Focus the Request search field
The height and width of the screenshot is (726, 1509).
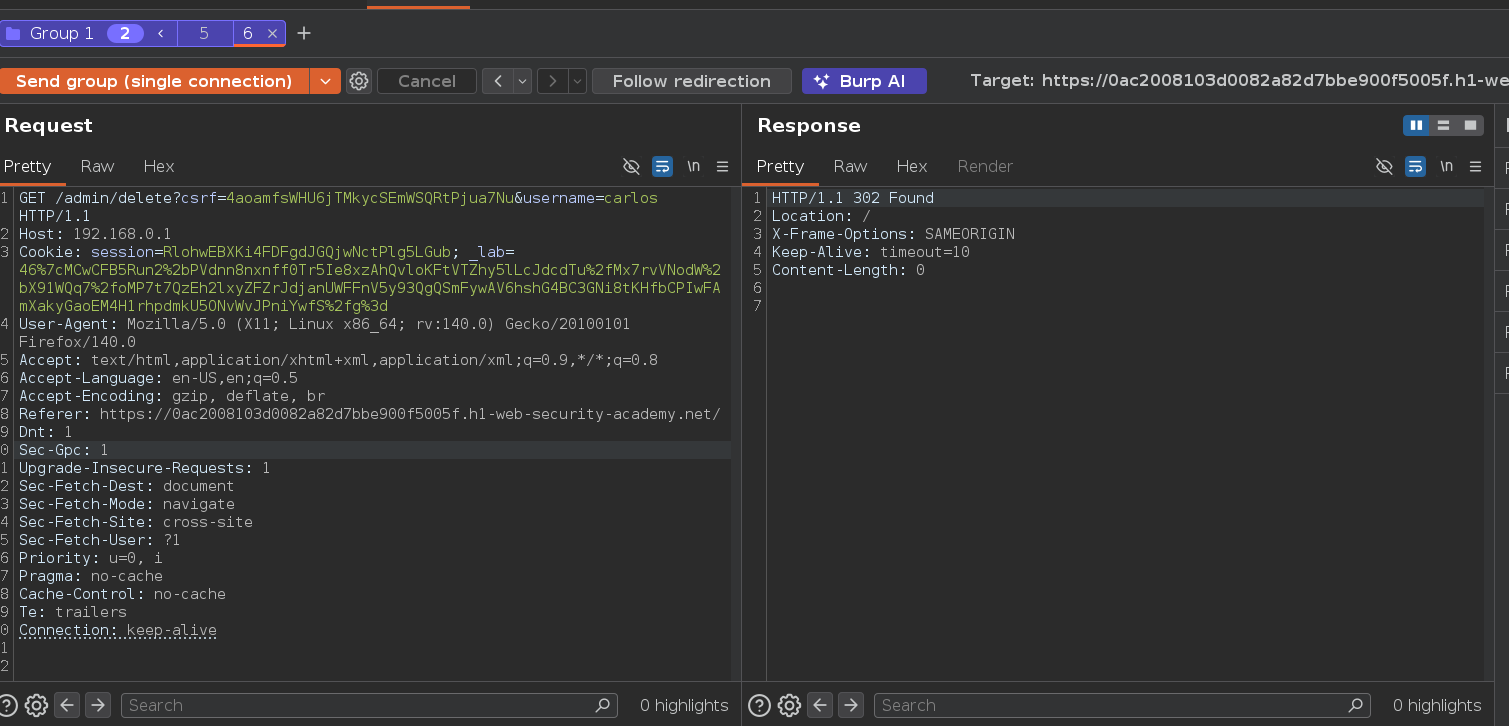(369, 705)
